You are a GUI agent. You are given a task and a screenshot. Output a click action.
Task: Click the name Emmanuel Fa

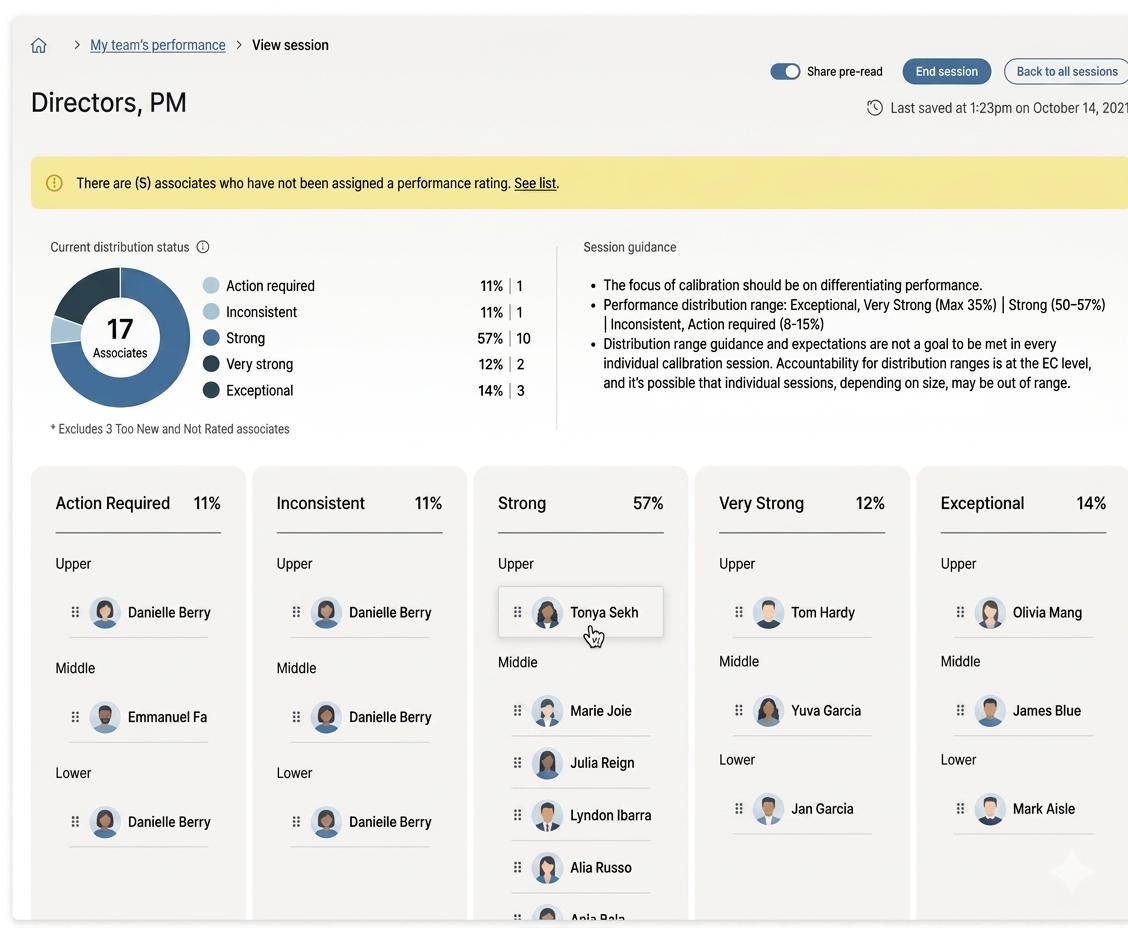[x=168, y=717]
